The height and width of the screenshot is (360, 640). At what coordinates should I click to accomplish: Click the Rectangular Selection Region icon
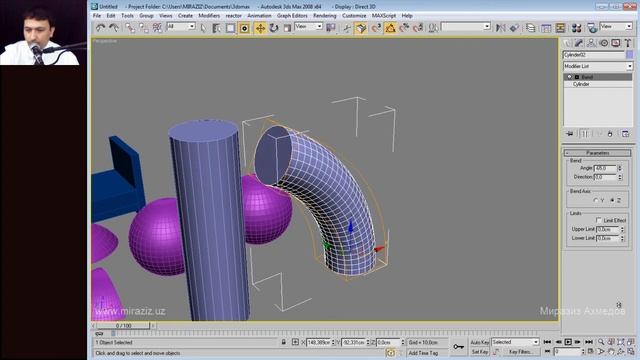tap(231, 28)
